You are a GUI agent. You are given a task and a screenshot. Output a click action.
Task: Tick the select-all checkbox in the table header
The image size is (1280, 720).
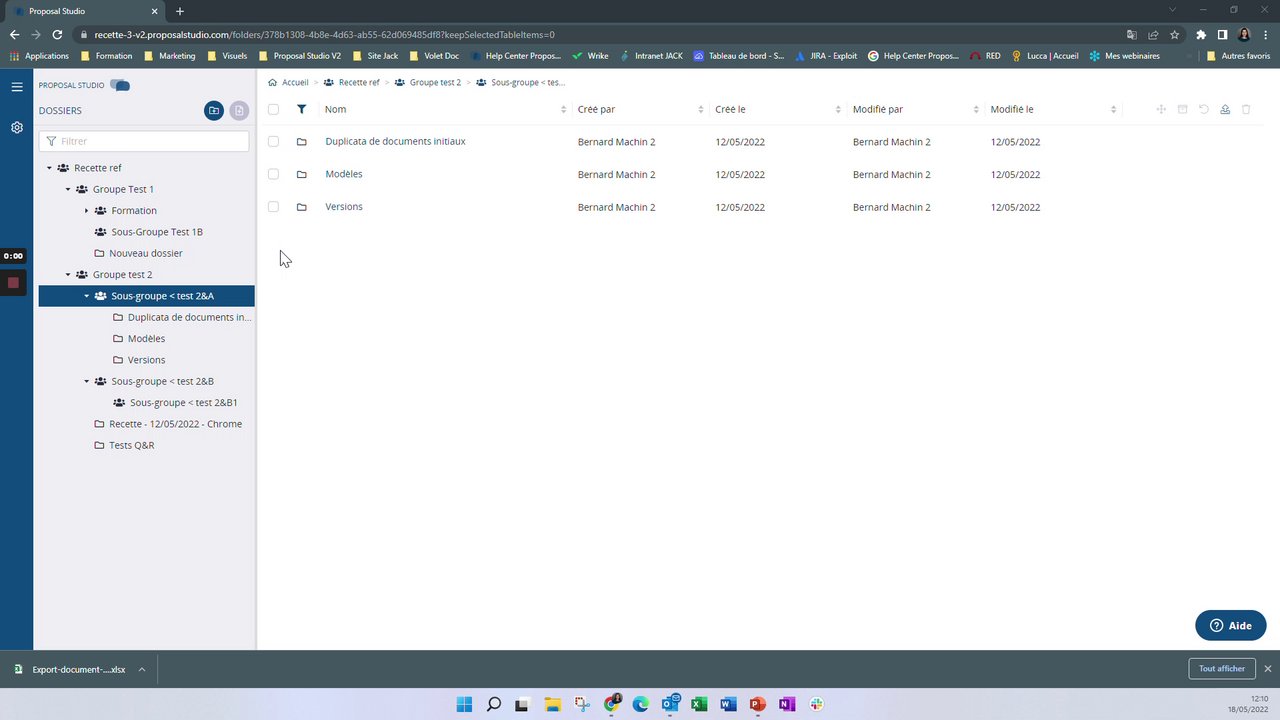pos(273,109)
